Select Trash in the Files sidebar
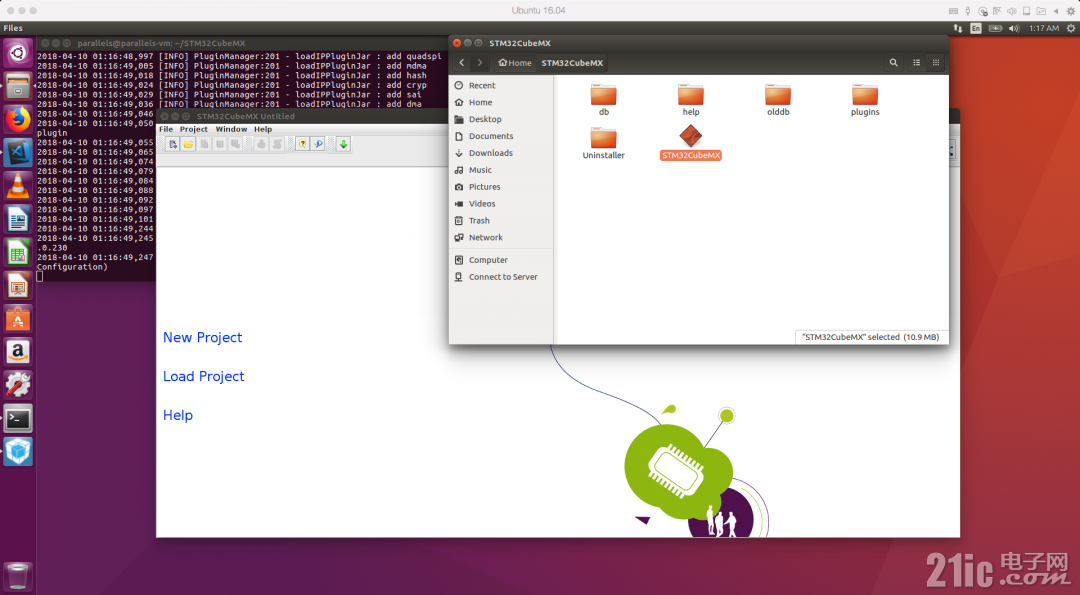Viewport: 1080px width, 595px height. click(501, 220)
